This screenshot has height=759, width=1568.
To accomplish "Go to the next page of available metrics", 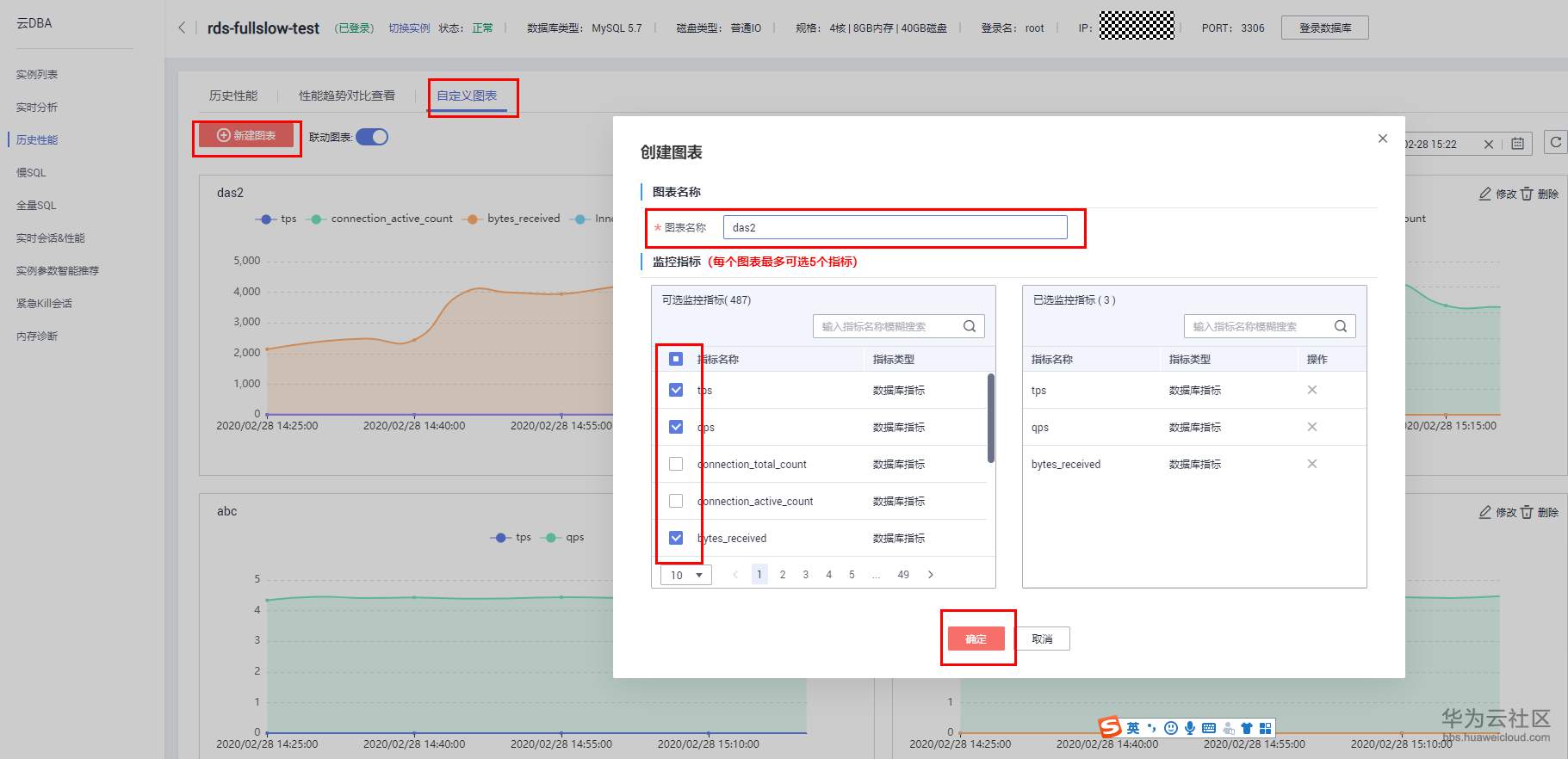I will (931, 575).
